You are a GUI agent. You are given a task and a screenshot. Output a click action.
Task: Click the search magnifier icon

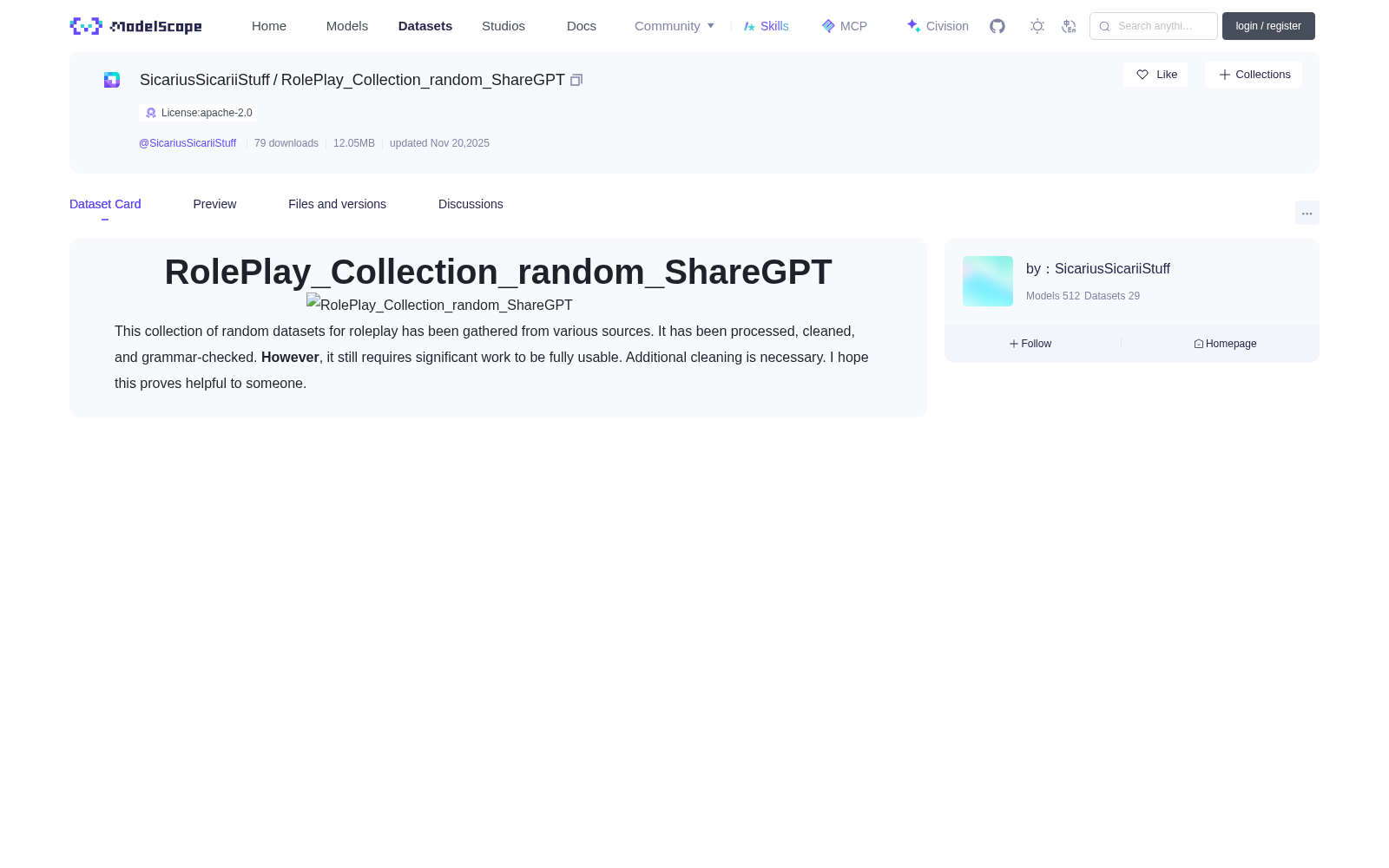pos(1104,26)
